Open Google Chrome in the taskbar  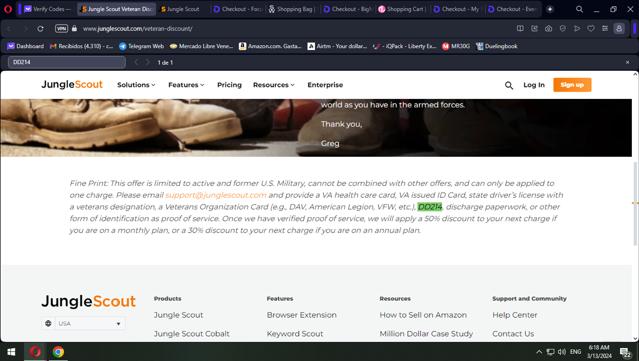coord(58,352)
